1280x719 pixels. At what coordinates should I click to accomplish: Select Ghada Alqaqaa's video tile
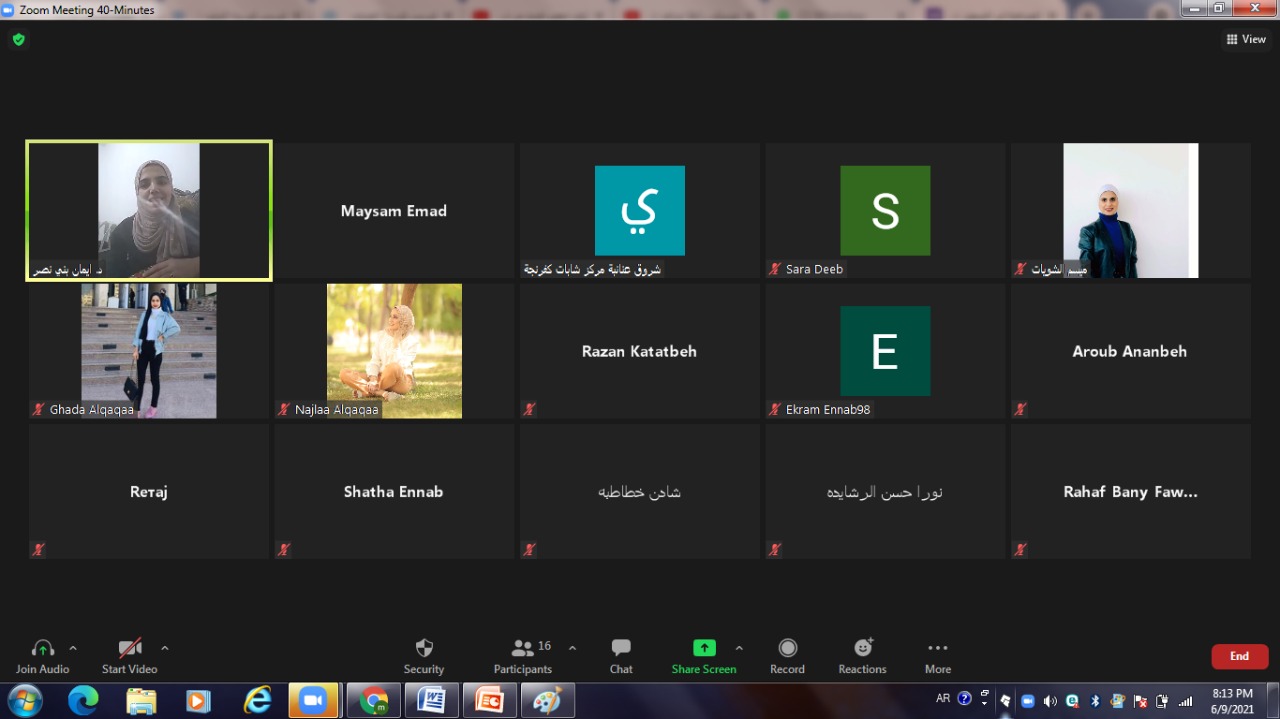[149, 350]
